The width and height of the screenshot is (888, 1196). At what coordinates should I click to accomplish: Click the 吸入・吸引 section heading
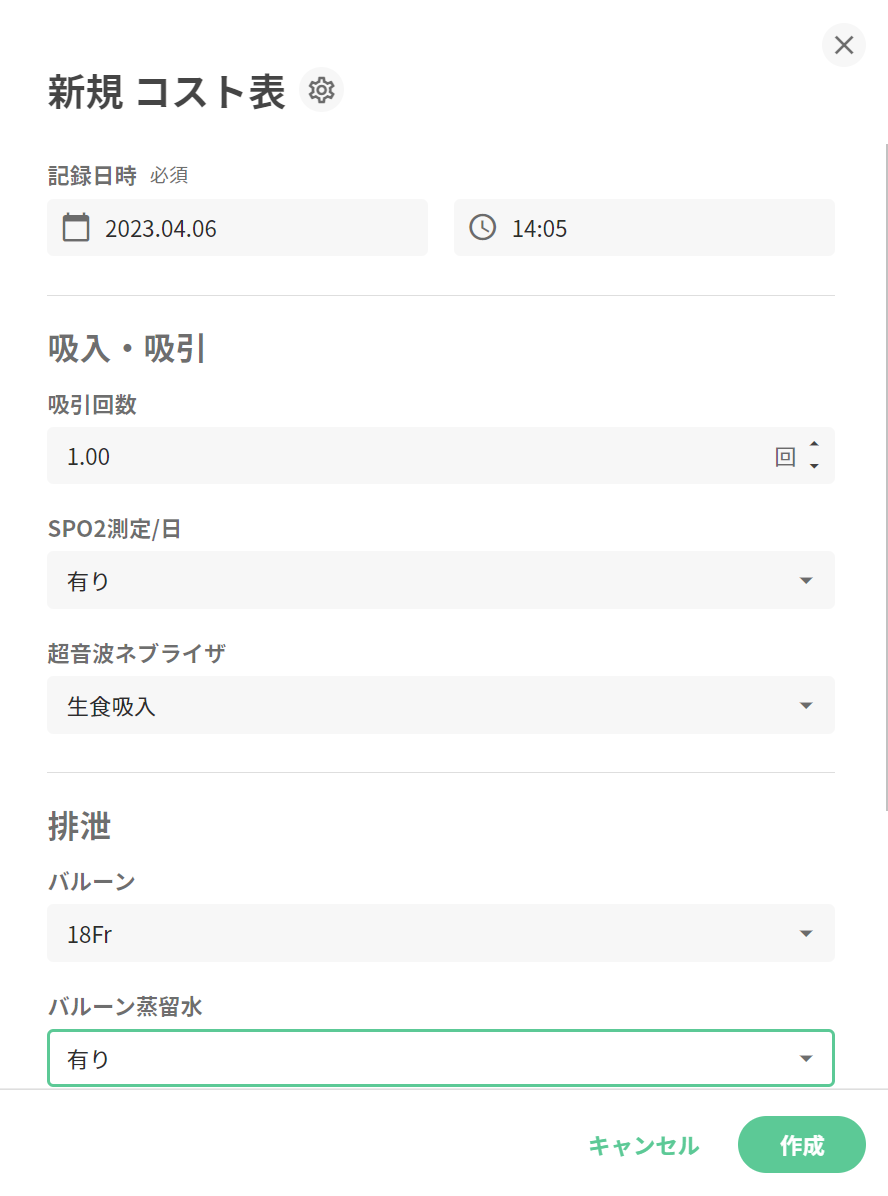[x=127, y=349]
